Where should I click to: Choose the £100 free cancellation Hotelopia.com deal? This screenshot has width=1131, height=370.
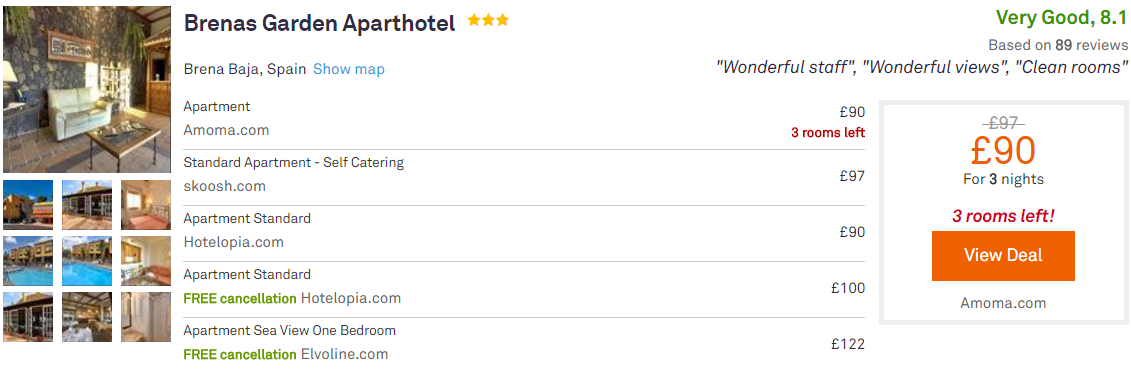[524, 287]
